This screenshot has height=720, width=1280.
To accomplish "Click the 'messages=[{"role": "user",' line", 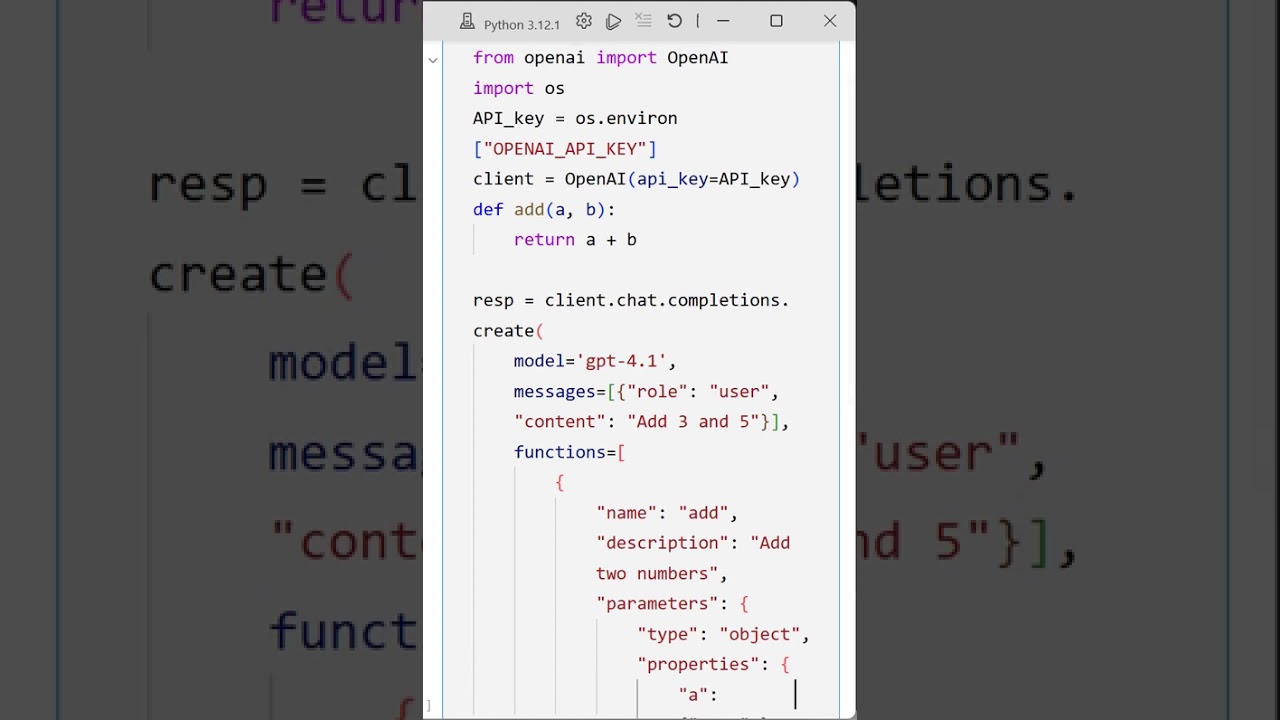I will (646, 391).
